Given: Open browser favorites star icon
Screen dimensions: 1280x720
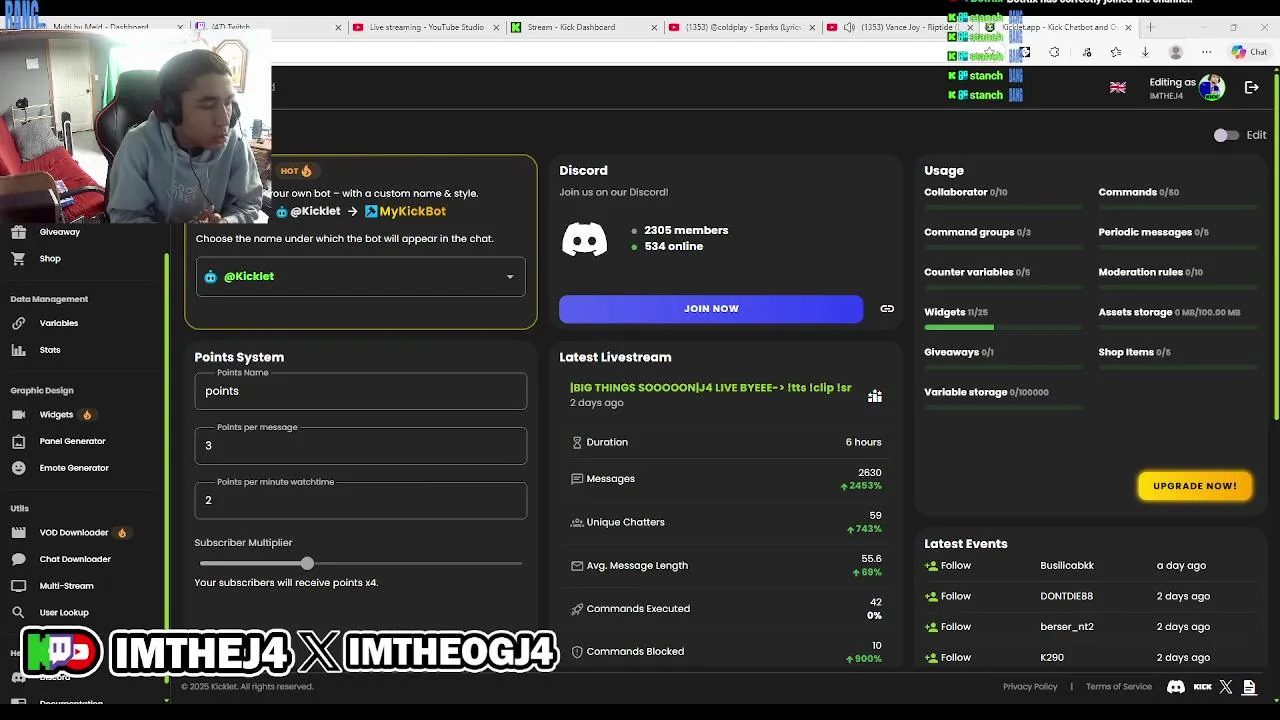Looking at the screenshot, I should (x=1116, y=52).
